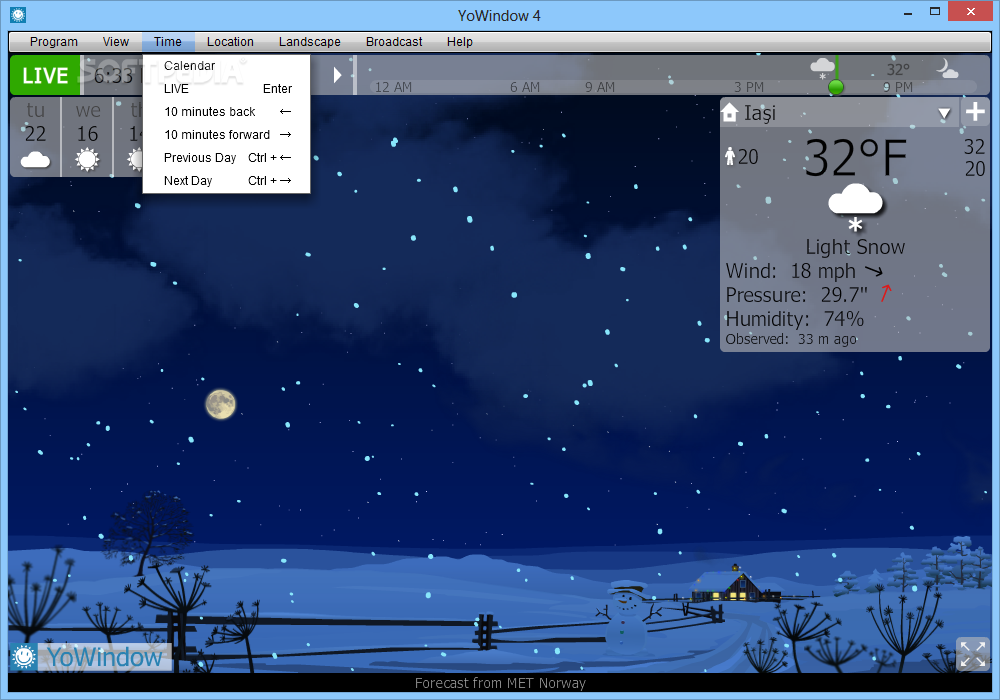The width and height of the screenshot is (1000, 700).
Task: Click the lit house in the landscape
Action: [x=733, y=583]
